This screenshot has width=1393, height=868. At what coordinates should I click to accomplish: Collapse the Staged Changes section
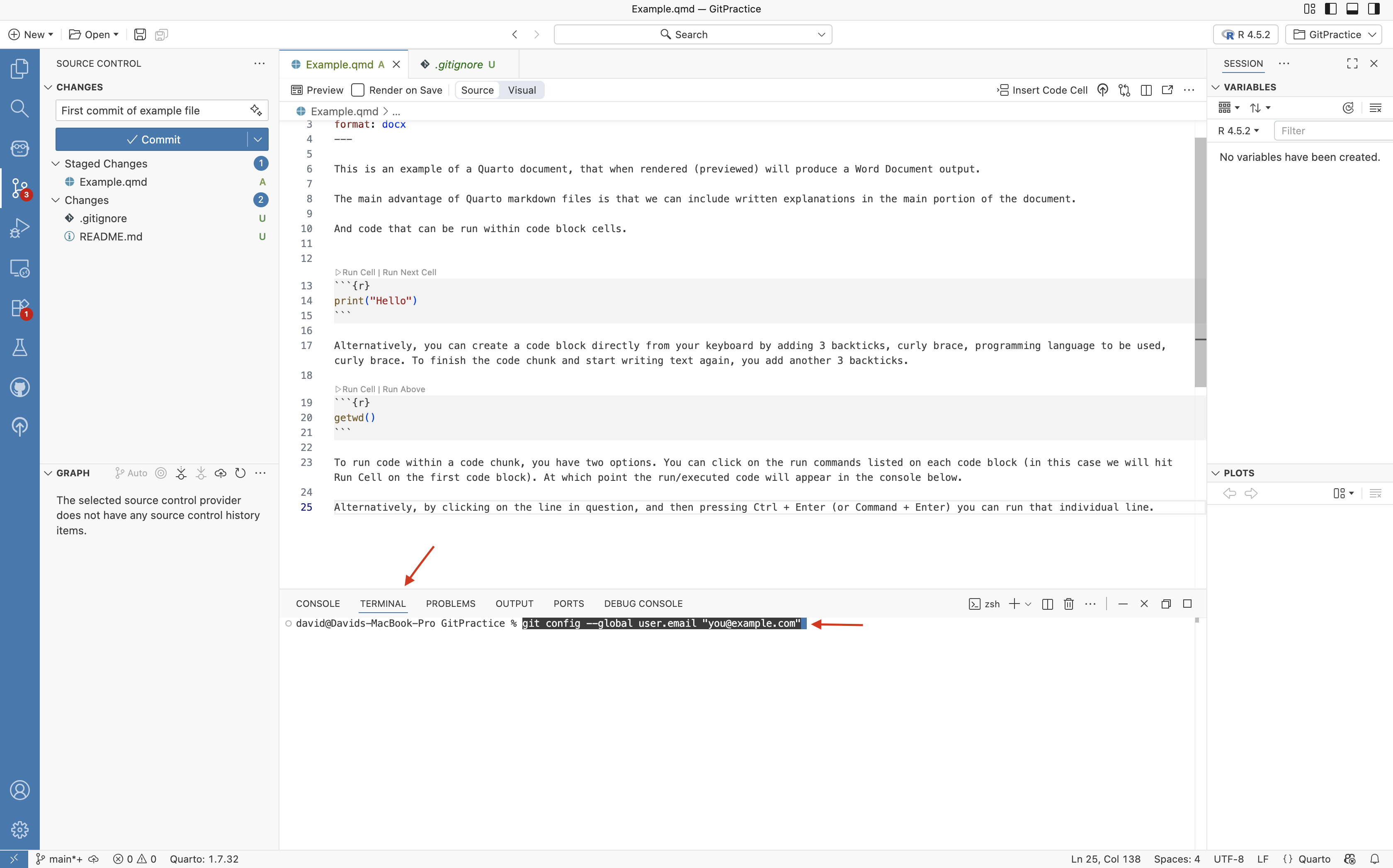tap(56, 164)
